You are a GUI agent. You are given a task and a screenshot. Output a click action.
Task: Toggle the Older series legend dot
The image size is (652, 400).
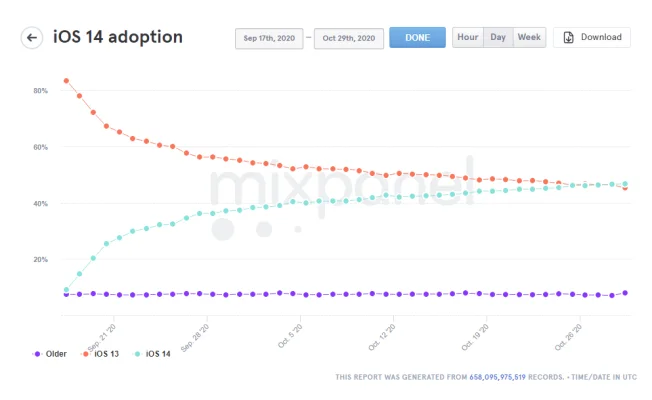click(37, 354)
